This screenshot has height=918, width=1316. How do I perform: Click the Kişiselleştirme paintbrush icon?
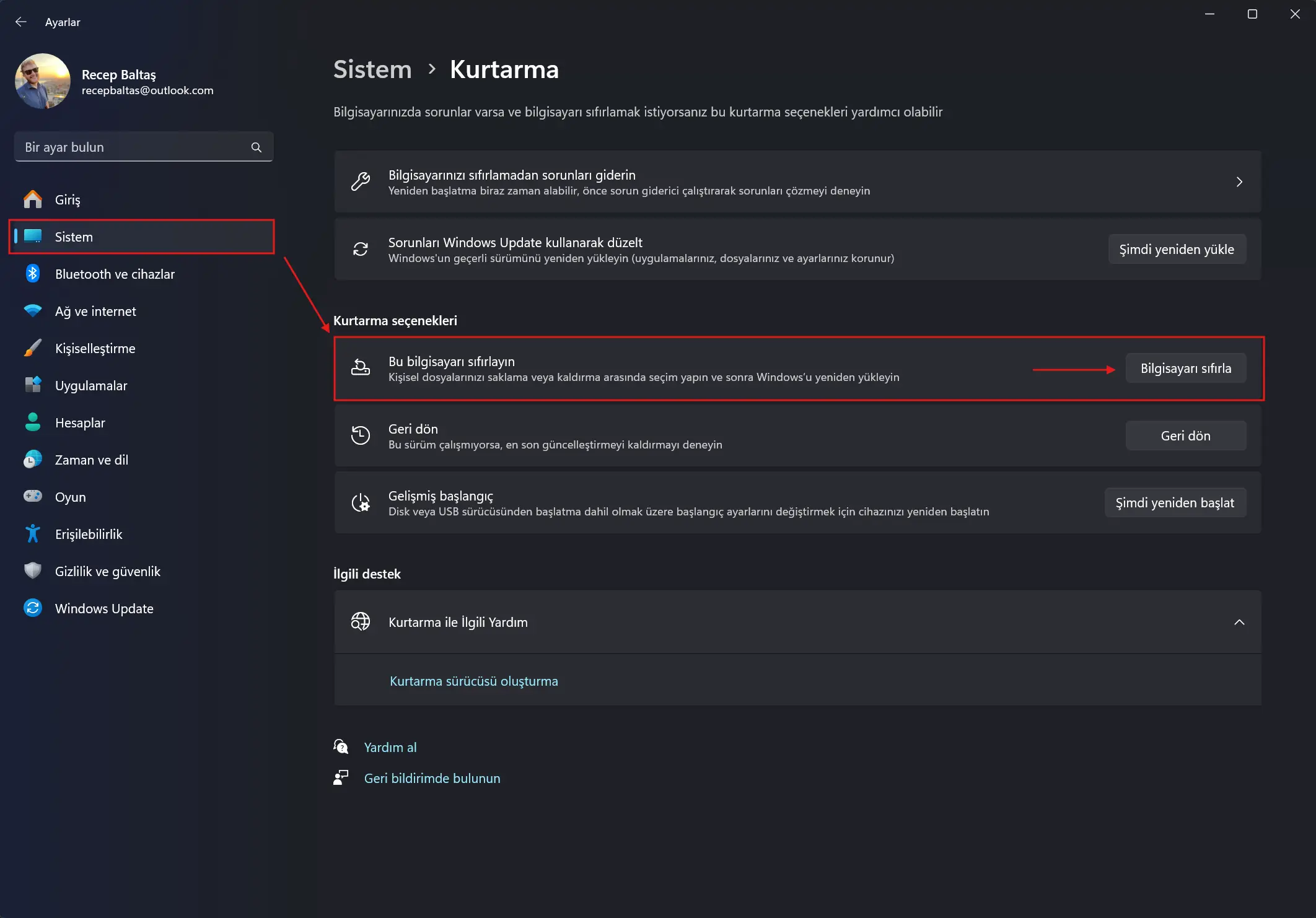tap(33, 348)
